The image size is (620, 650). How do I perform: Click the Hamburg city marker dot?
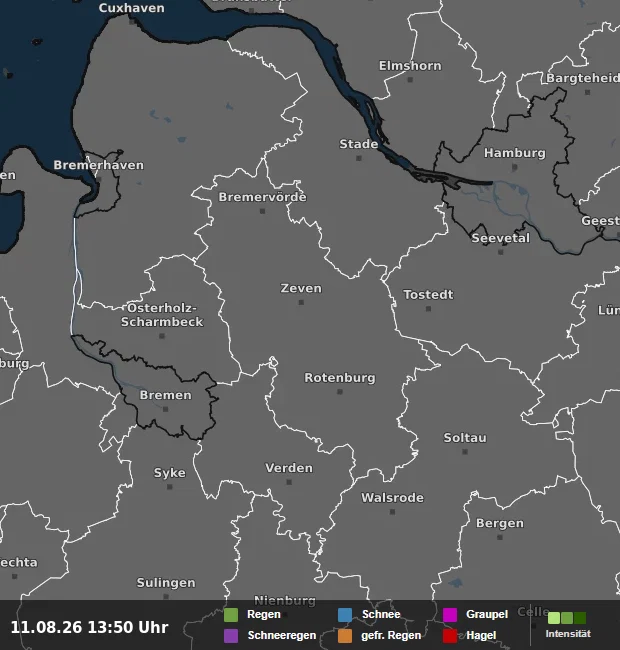(514, 167)
